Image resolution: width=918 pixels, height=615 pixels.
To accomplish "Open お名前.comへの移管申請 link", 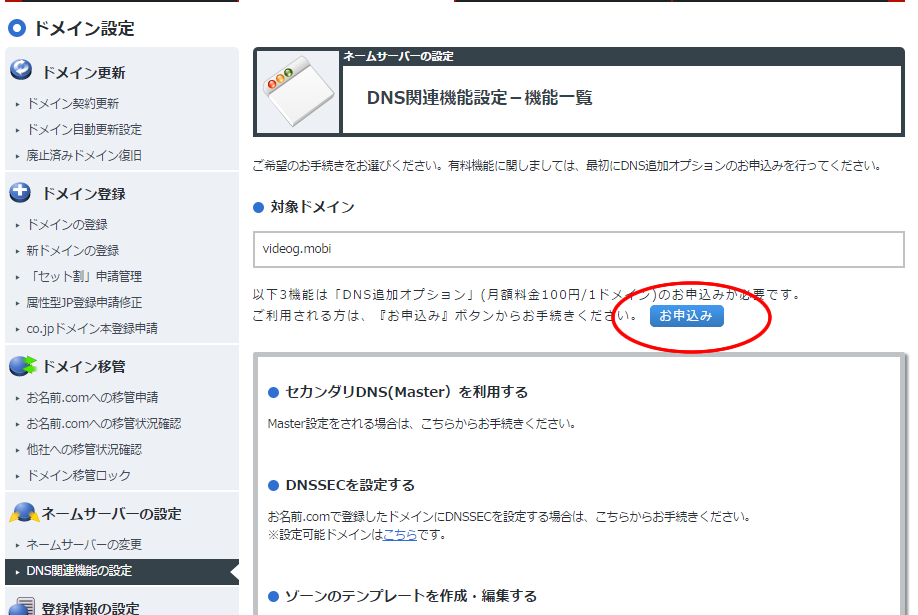I will (x=92, y=398).
